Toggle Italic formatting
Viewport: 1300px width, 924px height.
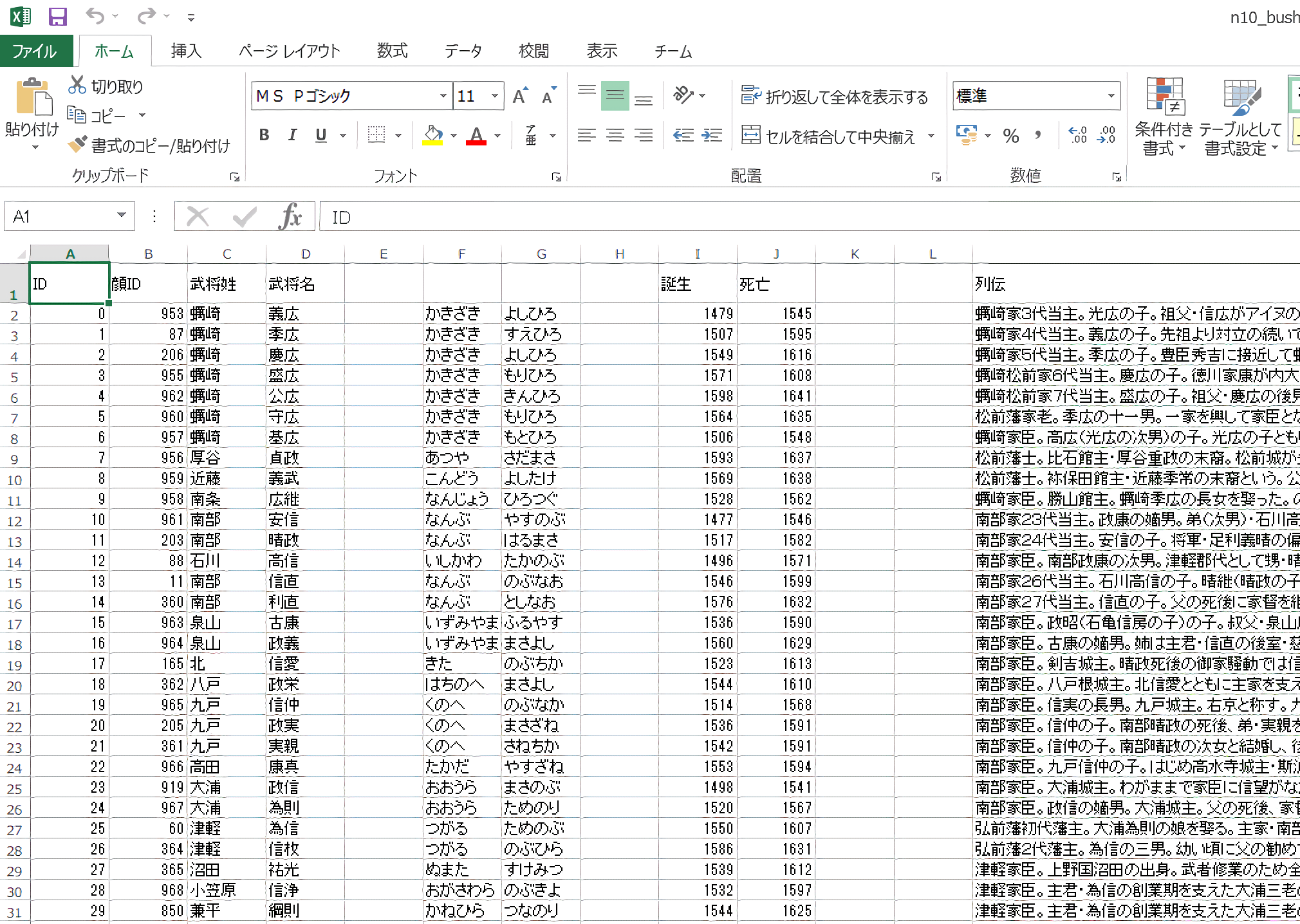[x=292, y=135]
